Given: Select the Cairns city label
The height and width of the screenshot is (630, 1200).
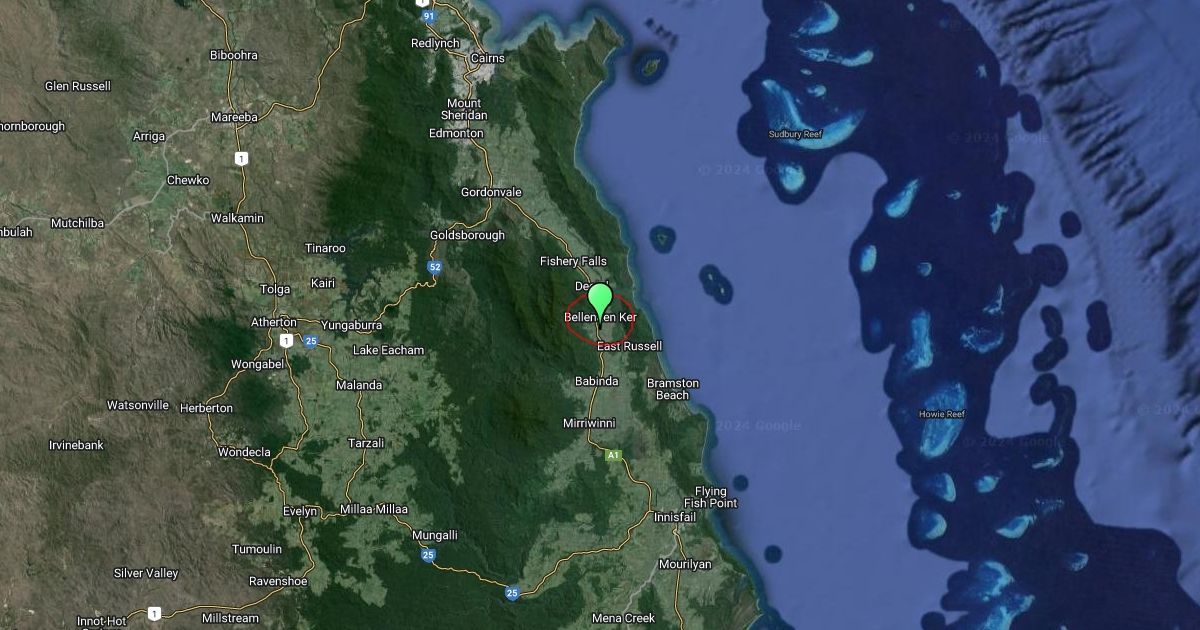Looking at the screenshot, I should coord(489,59).
